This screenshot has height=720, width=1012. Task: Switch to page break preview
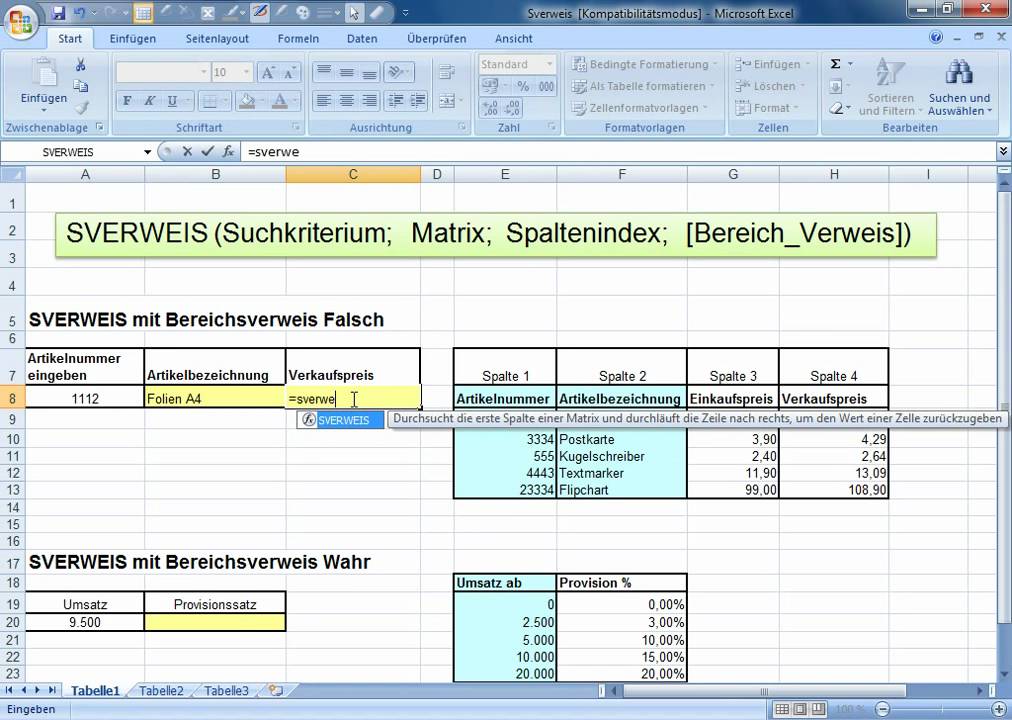[x=818, y=709]
